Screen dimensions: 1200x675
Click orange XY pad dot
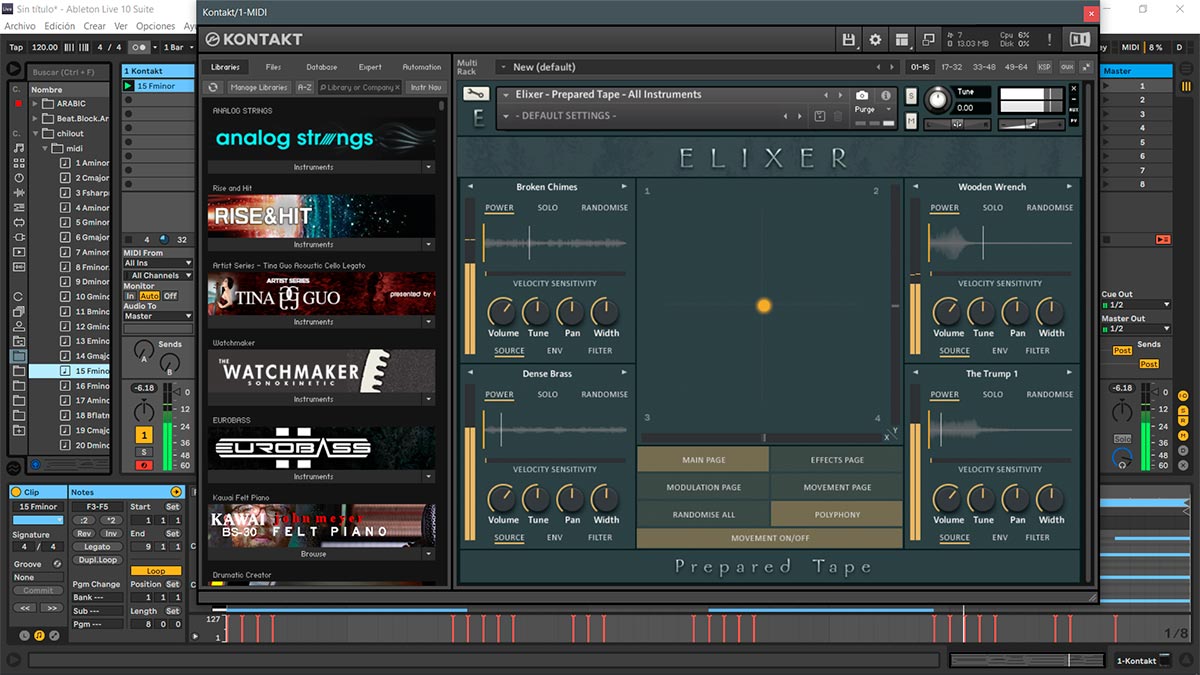764,306
